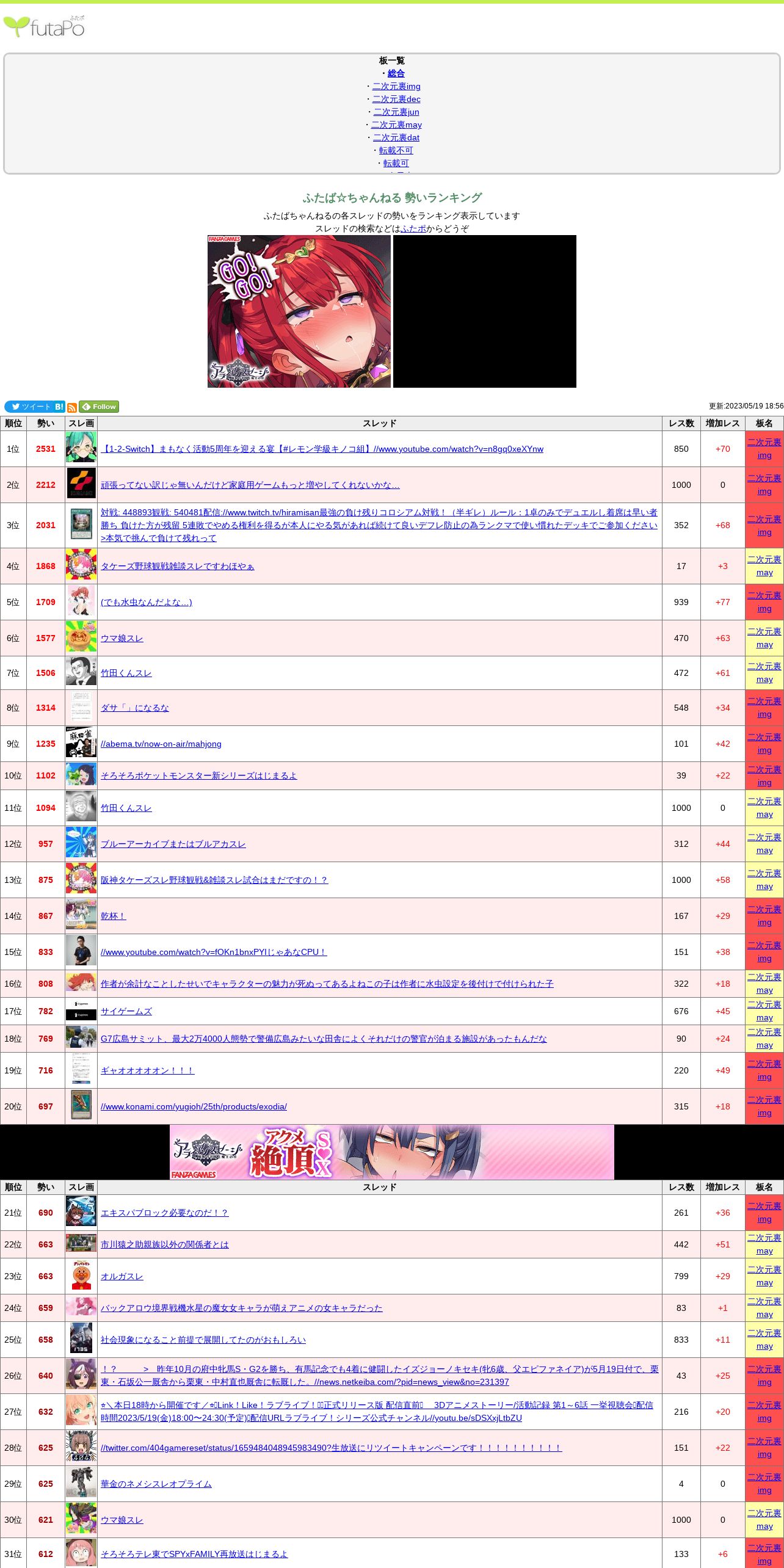The width and height of the screenshot is (784, 1568).
Task: Open the 市川猿之助 thread link
Action: 165,1244
